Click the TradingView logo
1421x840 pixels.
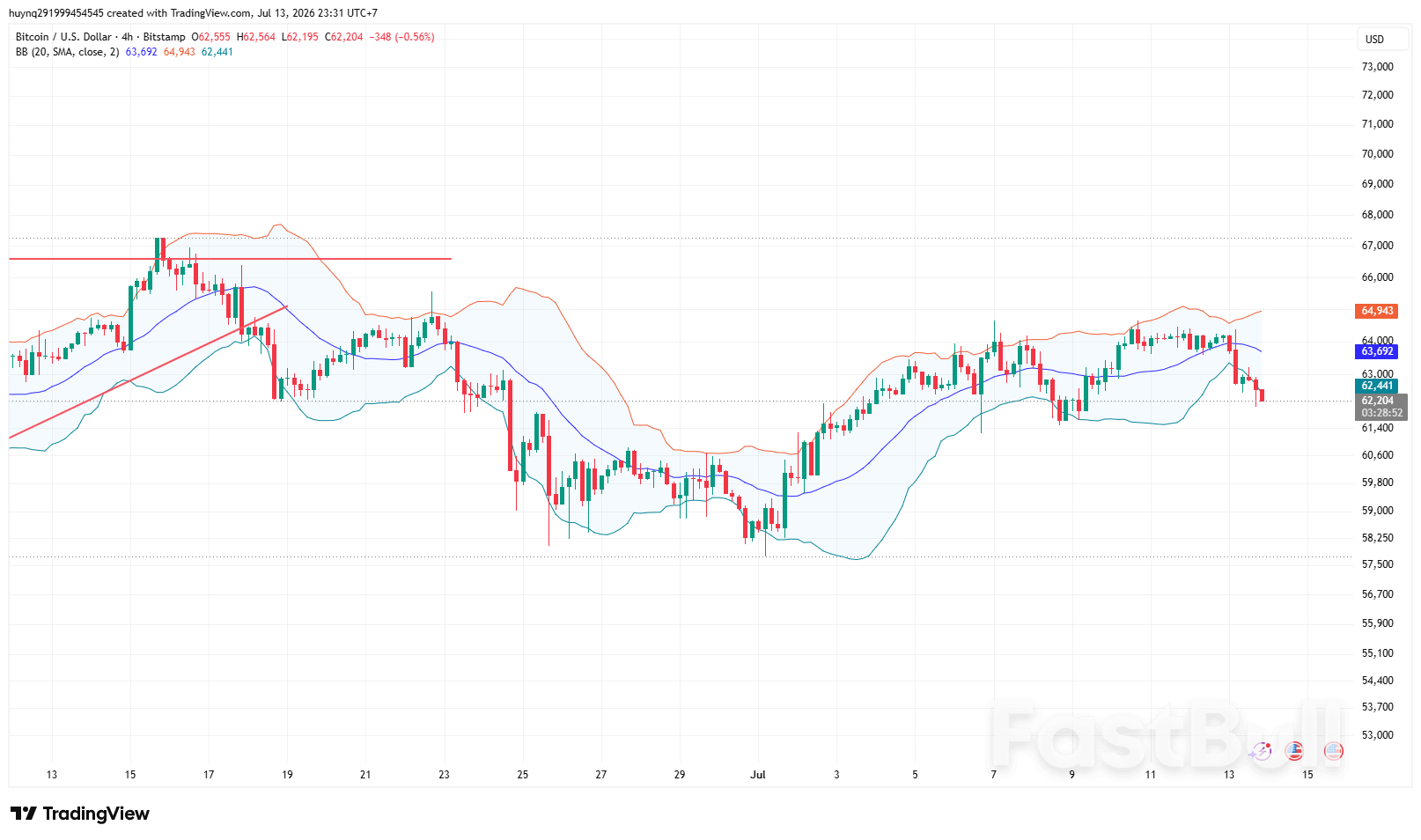coord(80,814)
